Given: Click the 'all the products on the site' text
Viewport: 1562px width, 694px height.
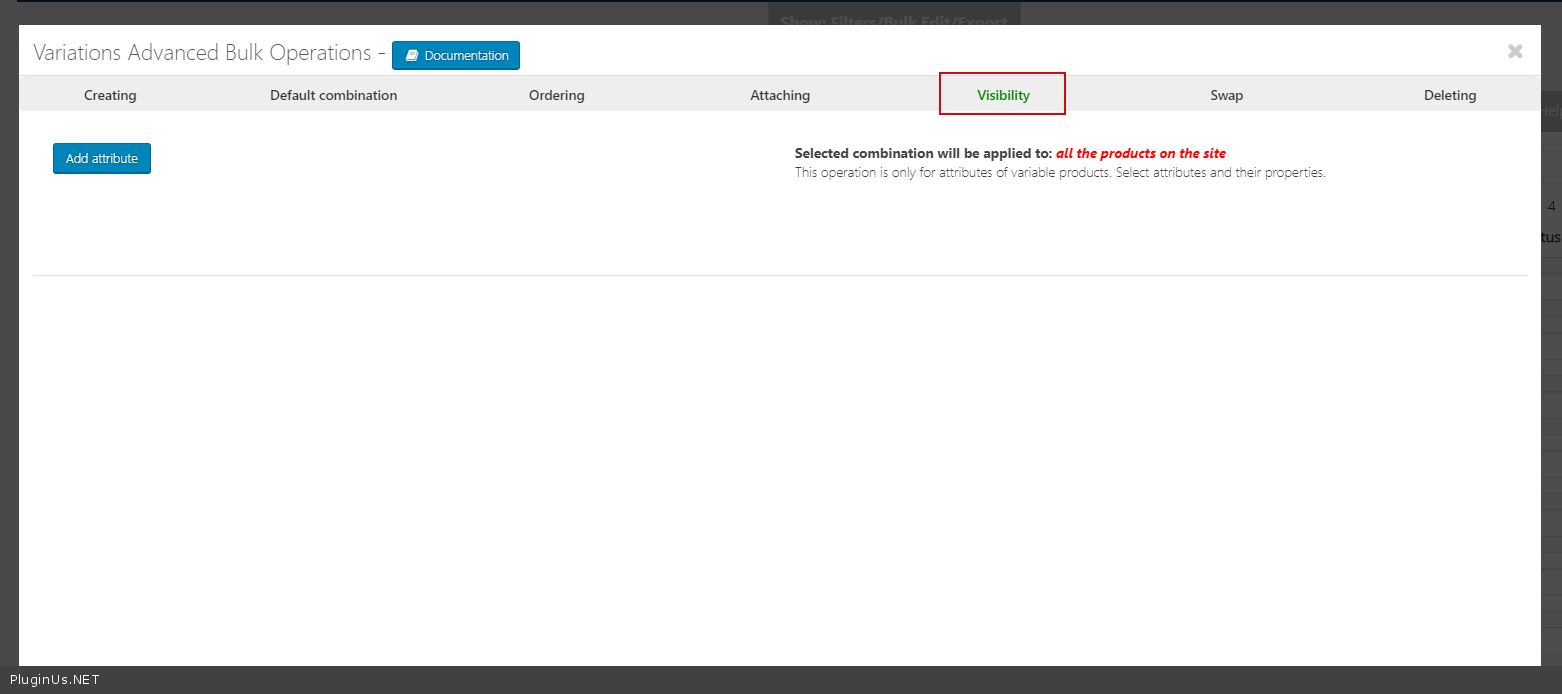Looking at the screenshot, I should point(1141,153).
